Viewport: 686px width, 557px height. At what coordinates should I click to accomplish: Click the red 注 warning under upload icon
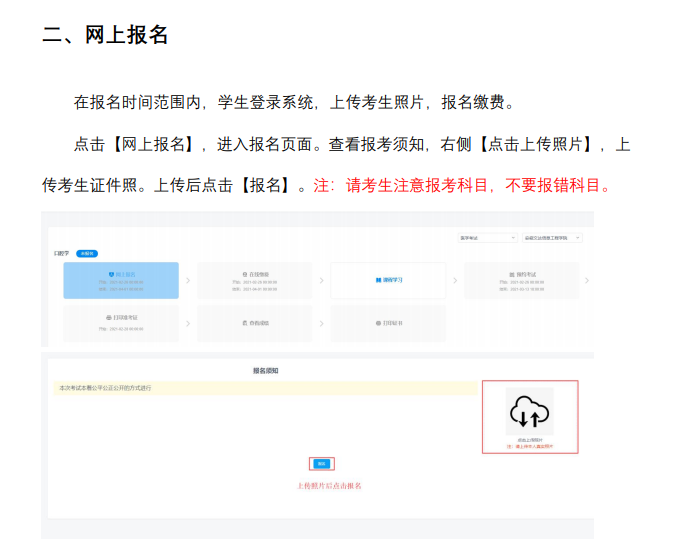click(x=529, y=445)
